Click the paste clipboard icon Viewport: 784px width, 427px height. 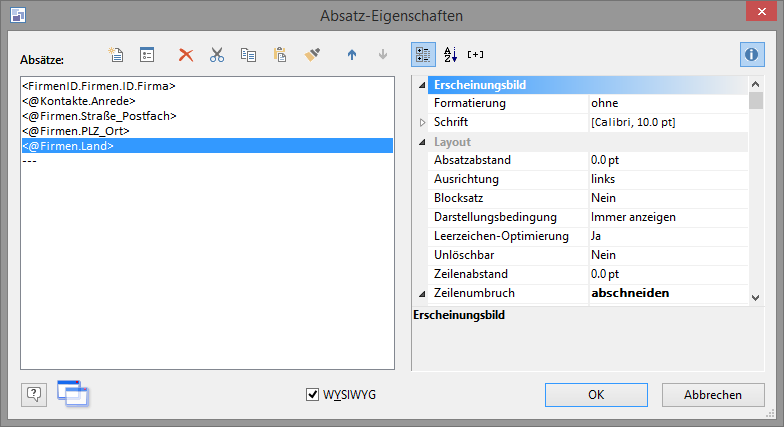pyautogui.click(x=280, y=56)
